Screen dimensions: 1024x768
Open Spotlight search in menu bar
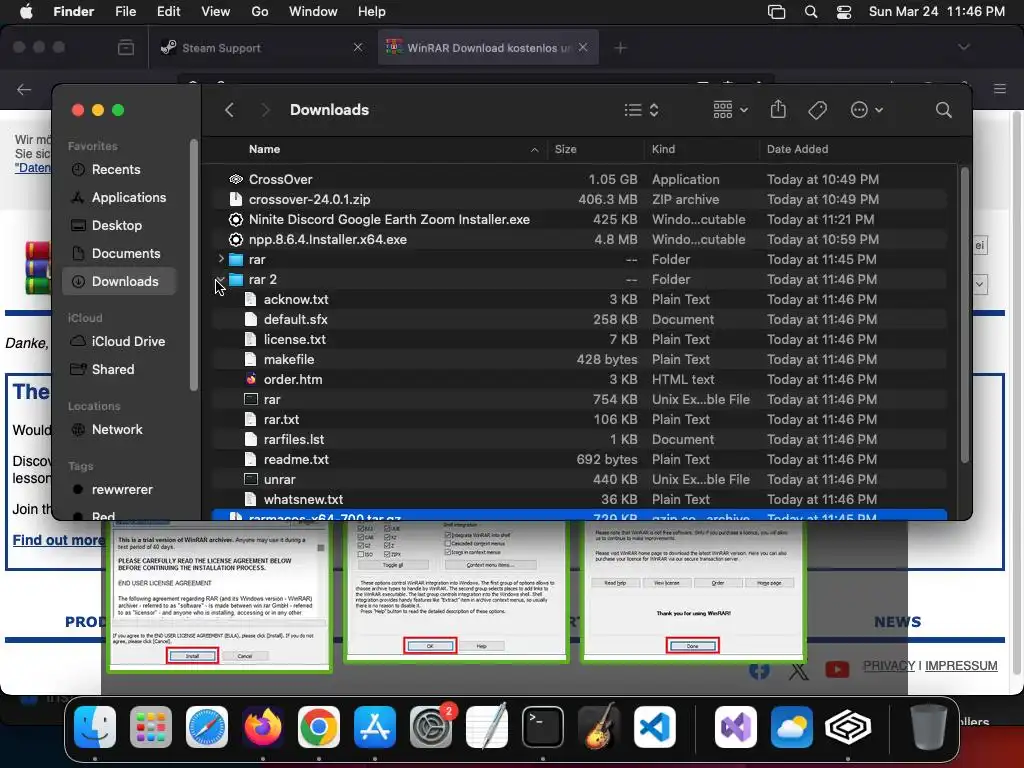[810, 12]
